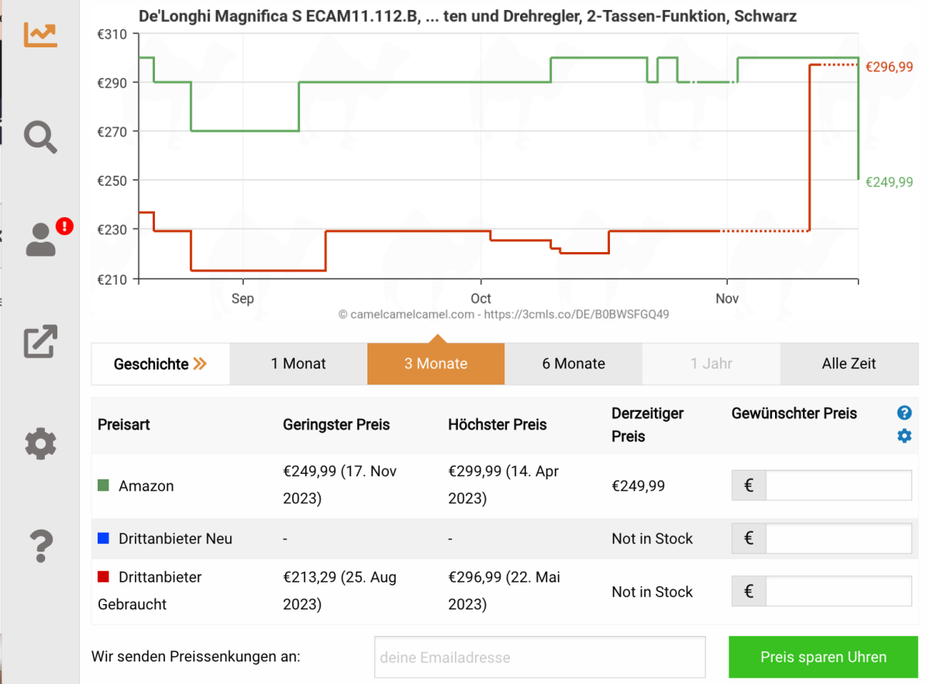The width and height of the screenshot is (930, 684).
Task: Click Amazon lowest price €249,99 (17. Nov 2023)
Action: (x=340, y=485)
